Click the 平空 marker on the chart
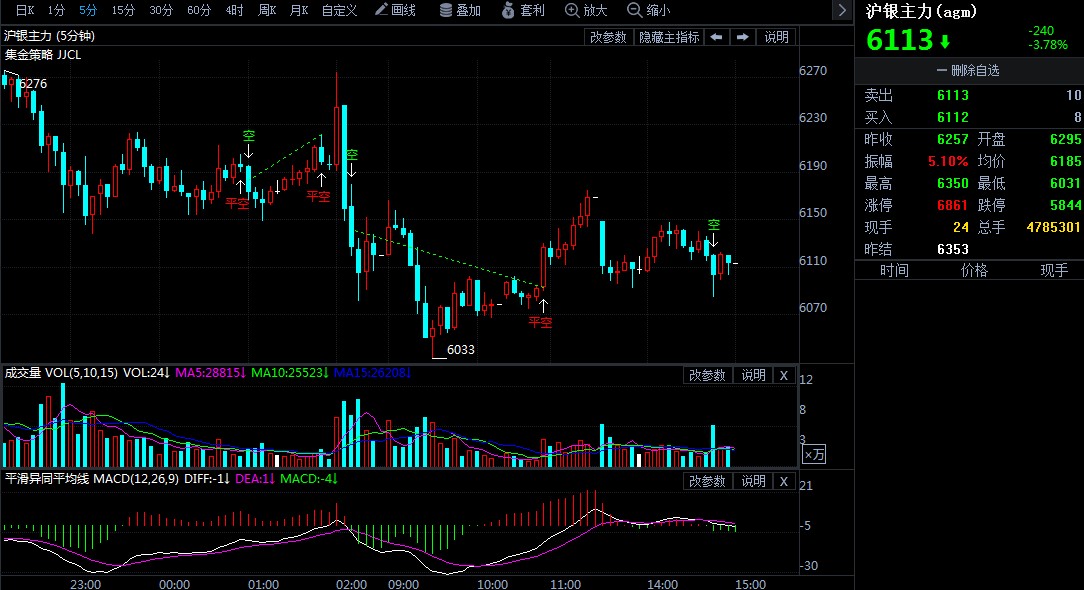The width and height of the screenshot is (1084, 590). 540,322
